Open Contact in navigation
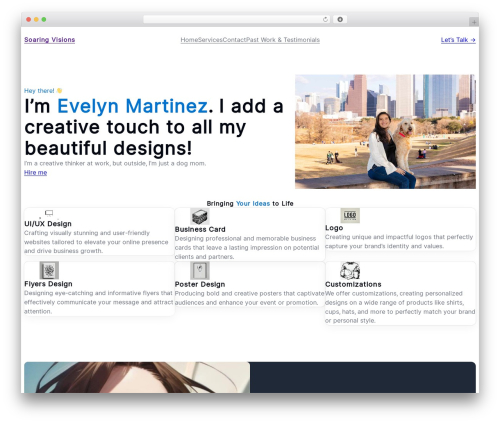 (234, 40)
